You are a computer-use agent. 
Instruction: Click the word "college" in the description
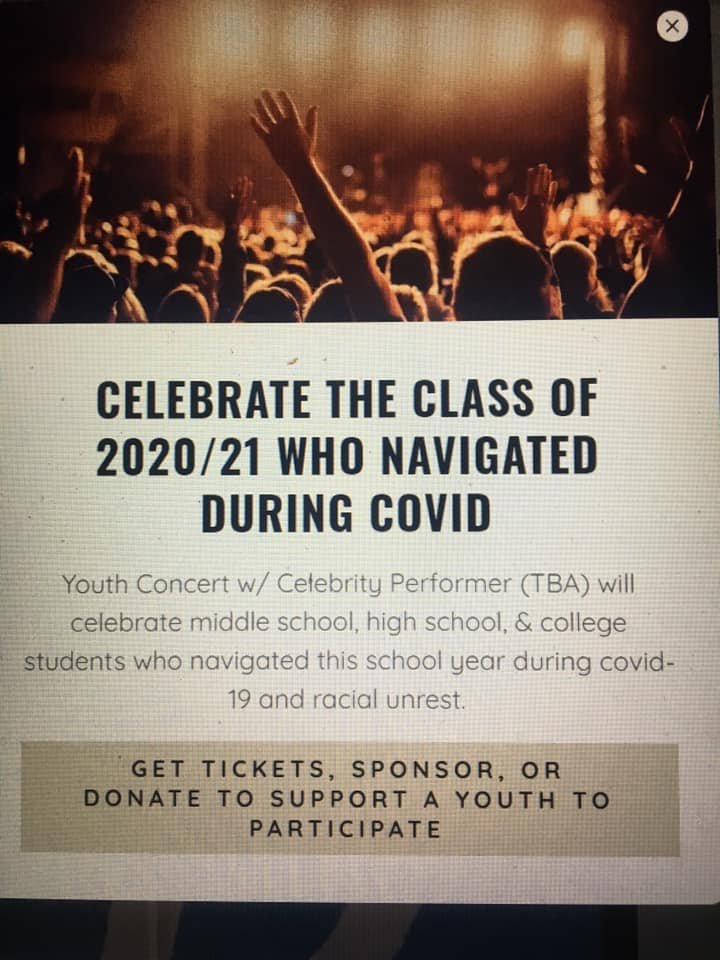coord(584,623)
